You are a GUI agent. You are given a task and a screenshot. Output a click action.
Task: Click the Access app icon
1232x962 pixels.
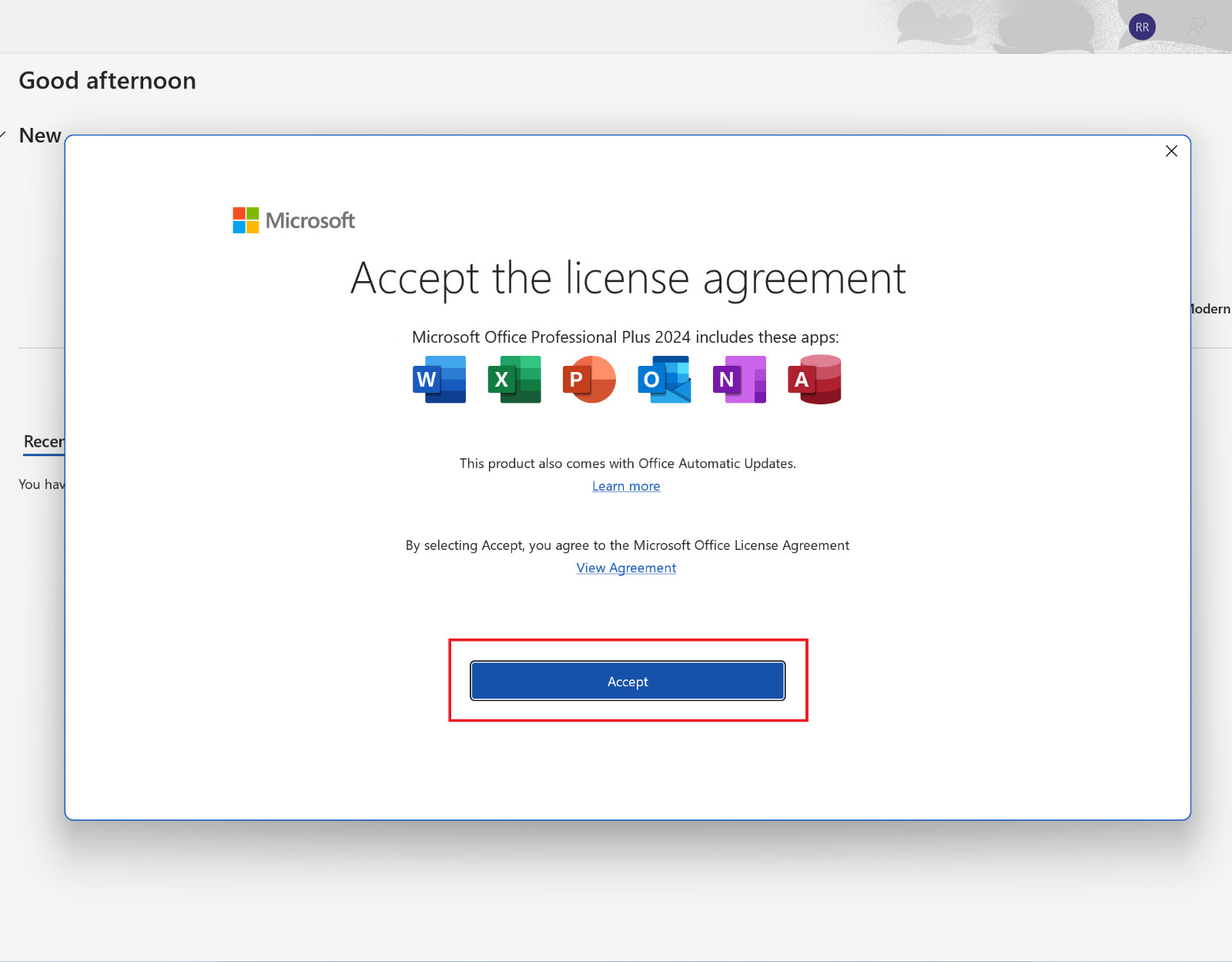tap(815, 379)
